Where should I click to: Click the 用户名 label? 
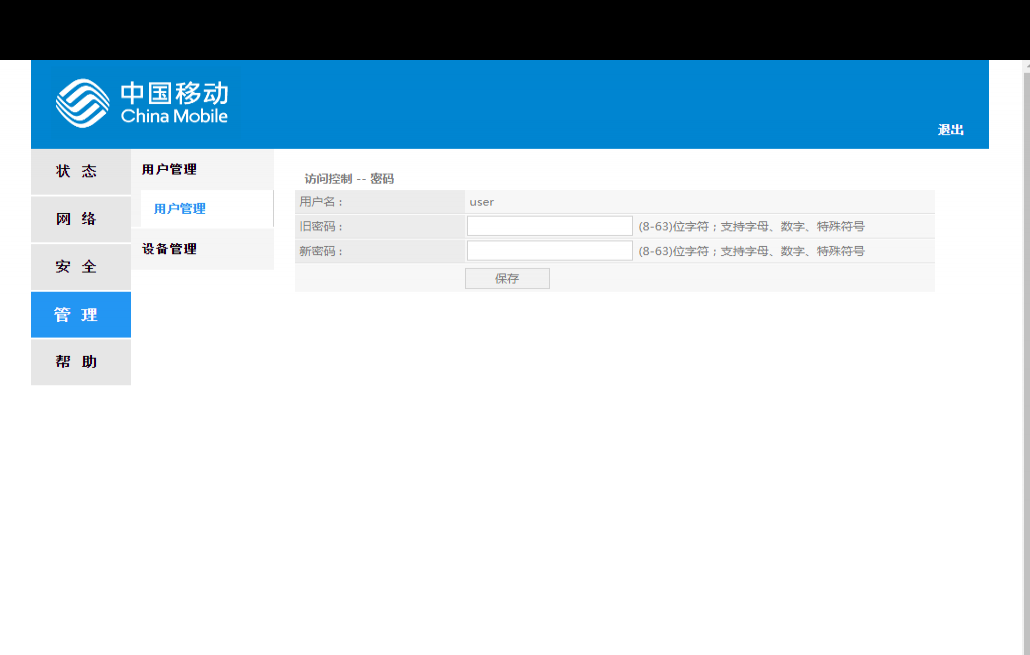point(321,202)
